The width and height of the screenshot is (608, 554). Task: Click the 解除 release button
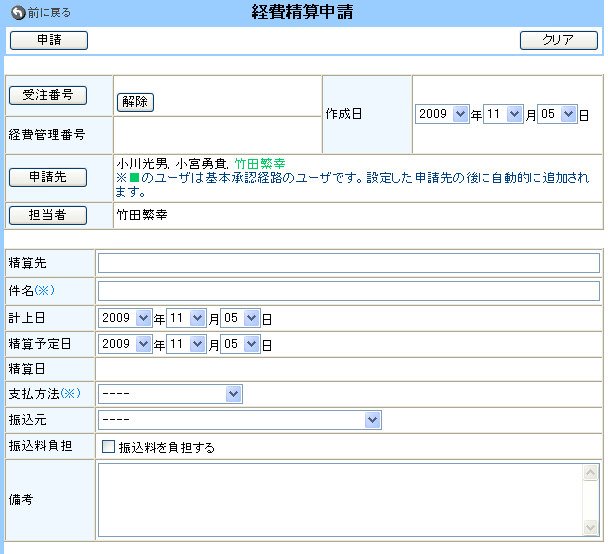(135, 102)
